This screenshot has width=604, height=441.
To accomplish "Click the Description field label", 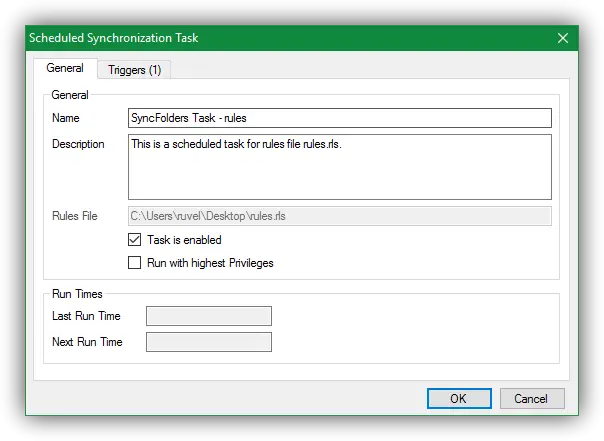I will point(78,144).
